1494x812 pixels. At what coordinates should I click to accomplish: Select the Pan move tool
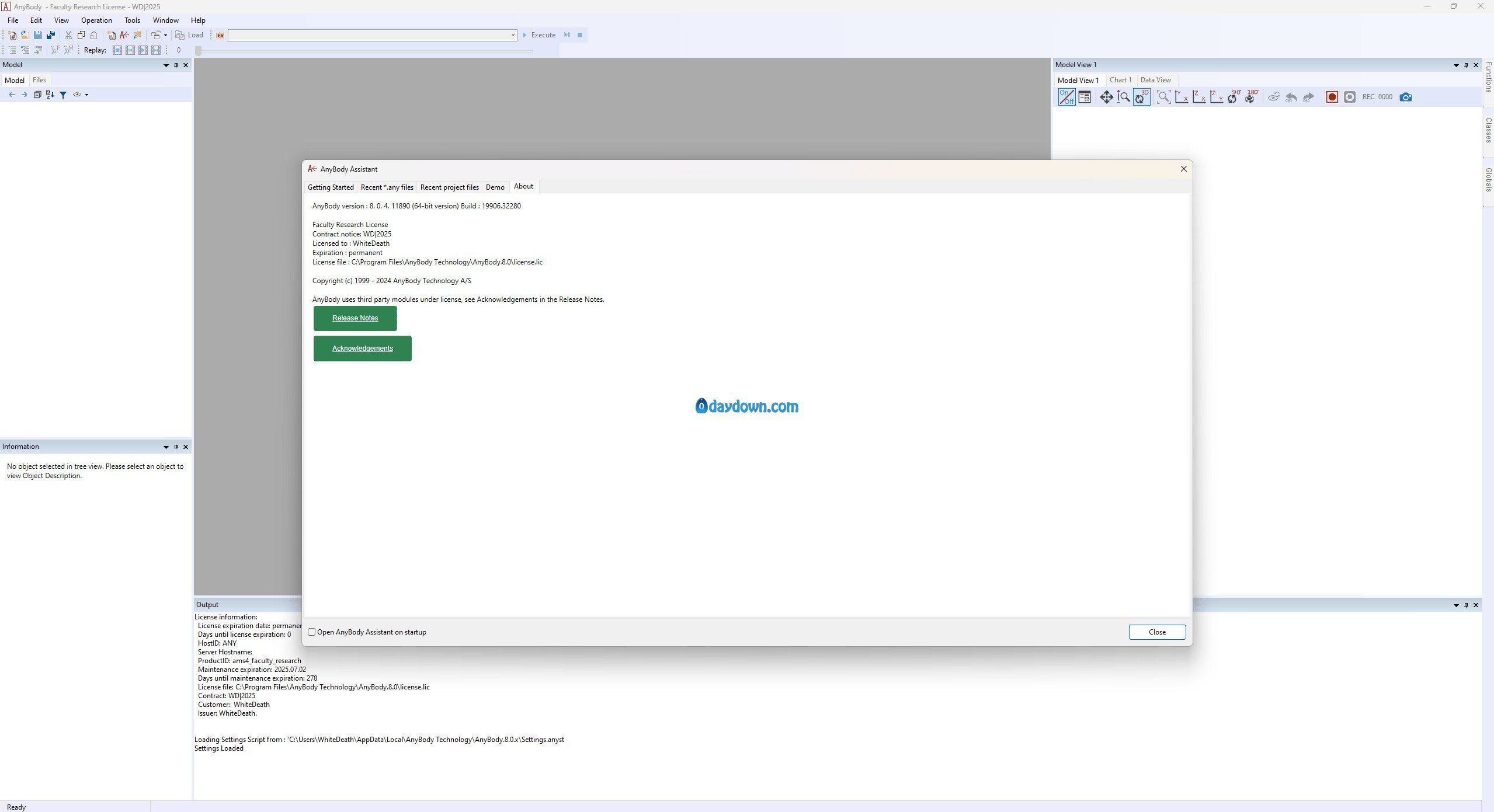1106,97
